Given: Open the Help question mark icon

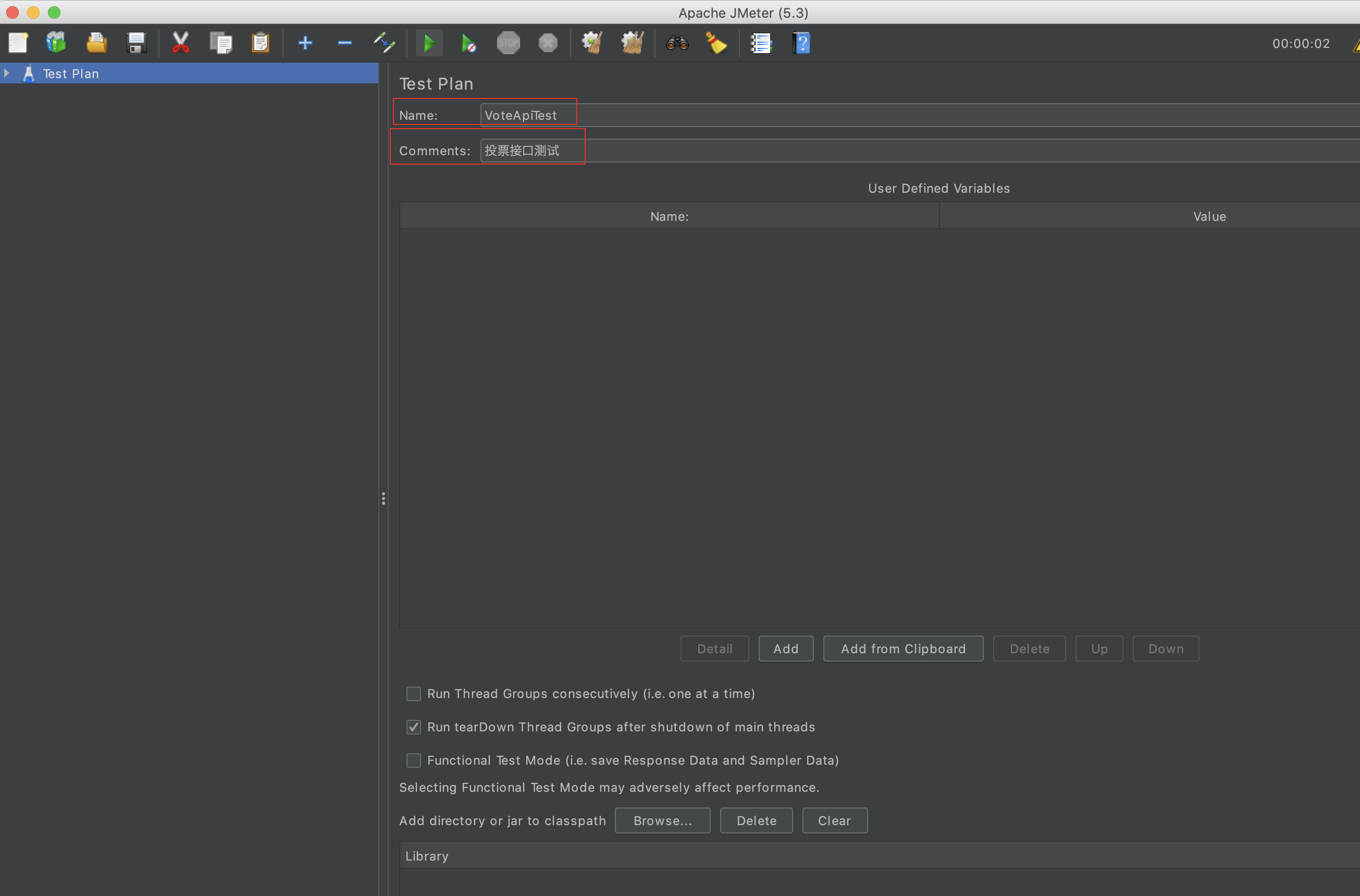Looking at the screenshot, I should pos(801,43).
